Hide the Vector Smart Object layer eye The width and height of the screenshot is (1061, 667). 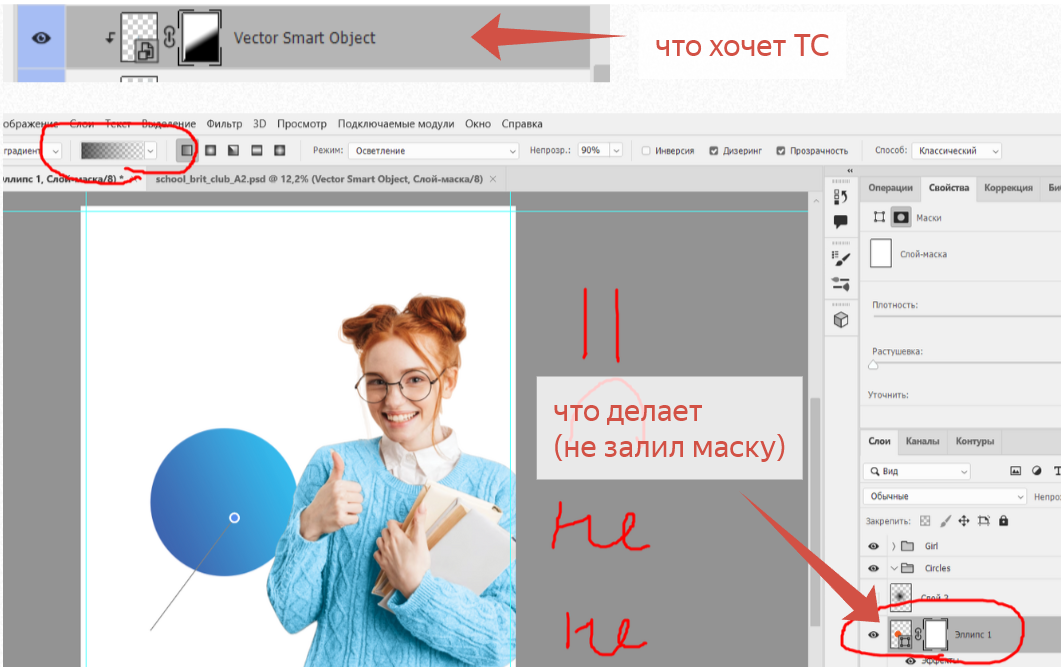[41, 38]
